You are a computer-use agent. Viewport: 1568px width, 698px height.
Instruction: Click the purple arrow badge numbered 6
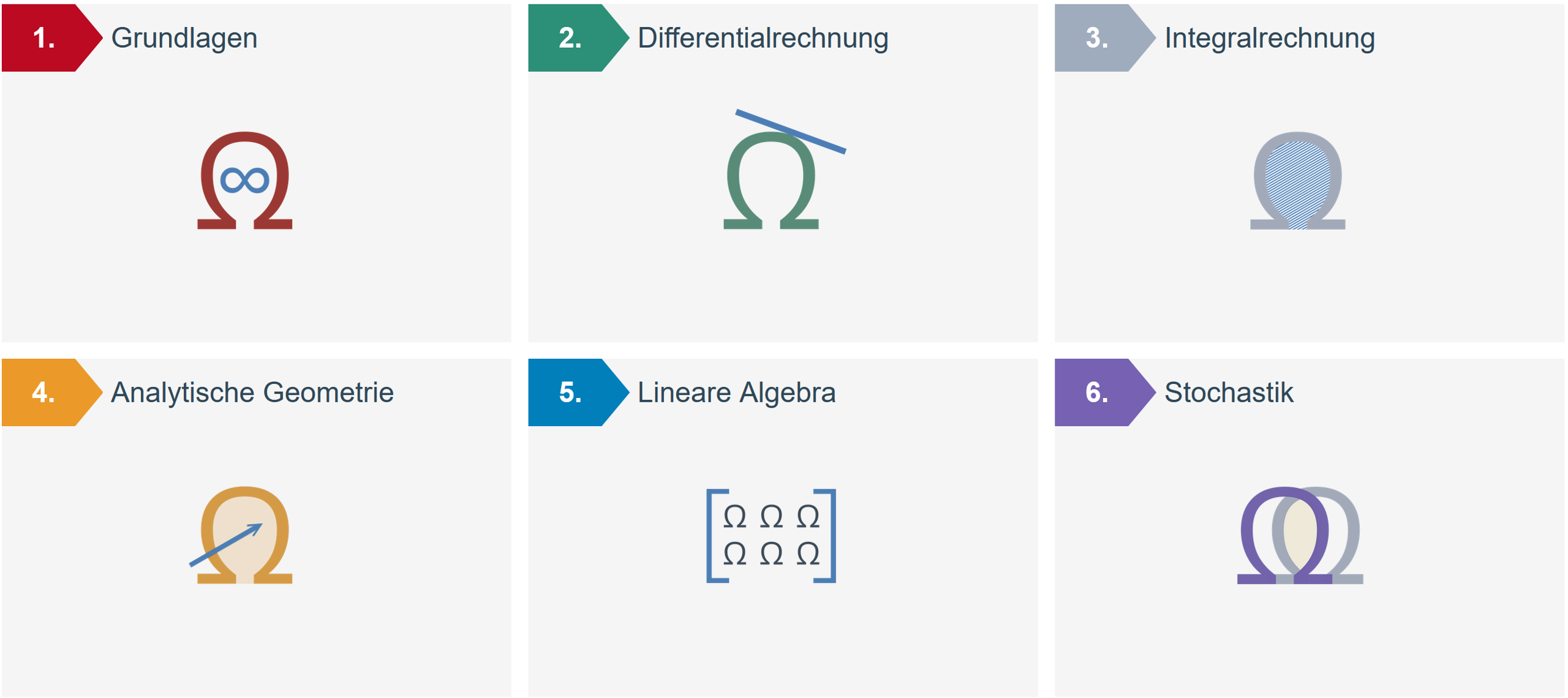point(1098,392)
